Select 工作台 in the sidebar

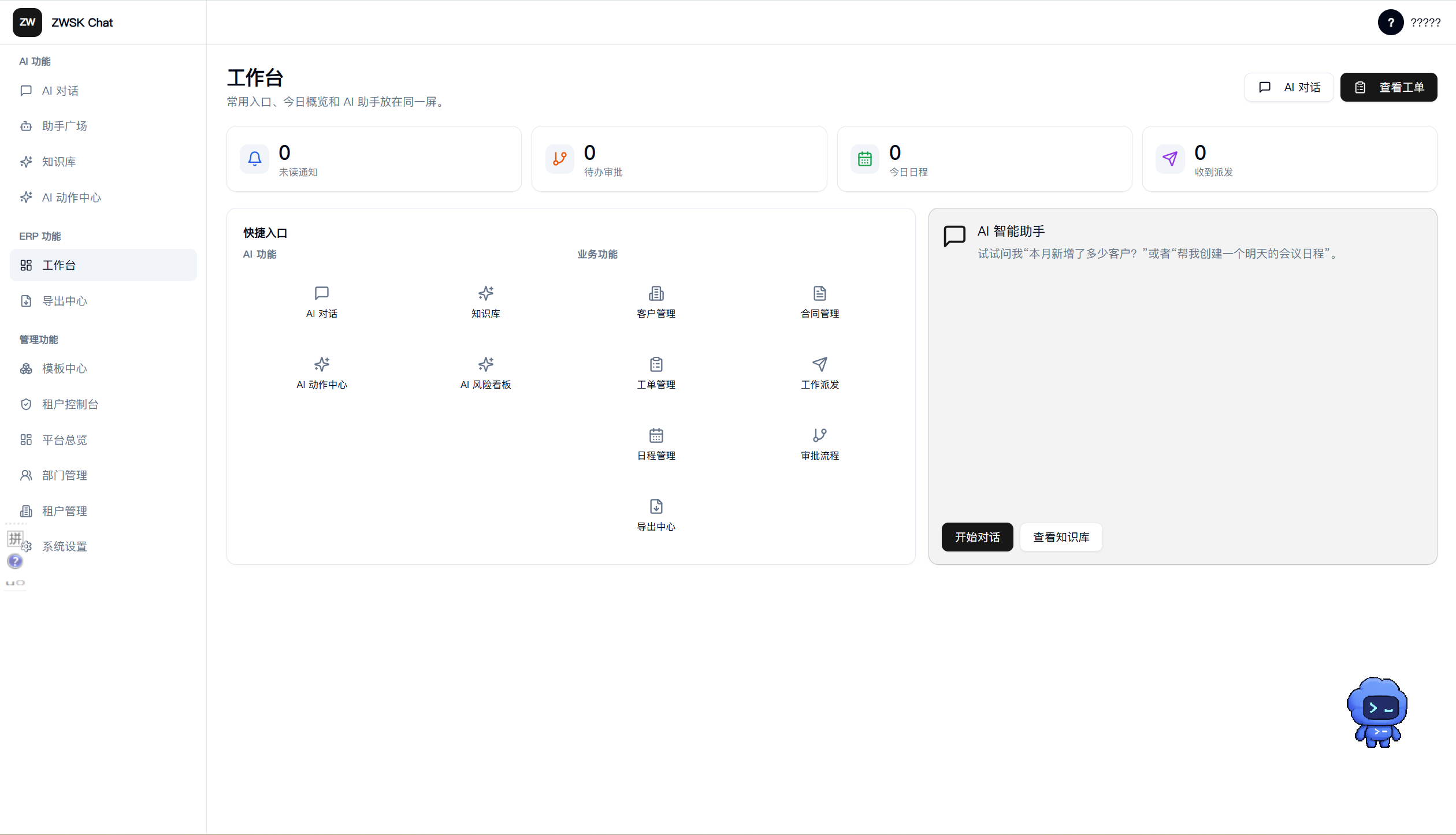(x=103, y=265)
